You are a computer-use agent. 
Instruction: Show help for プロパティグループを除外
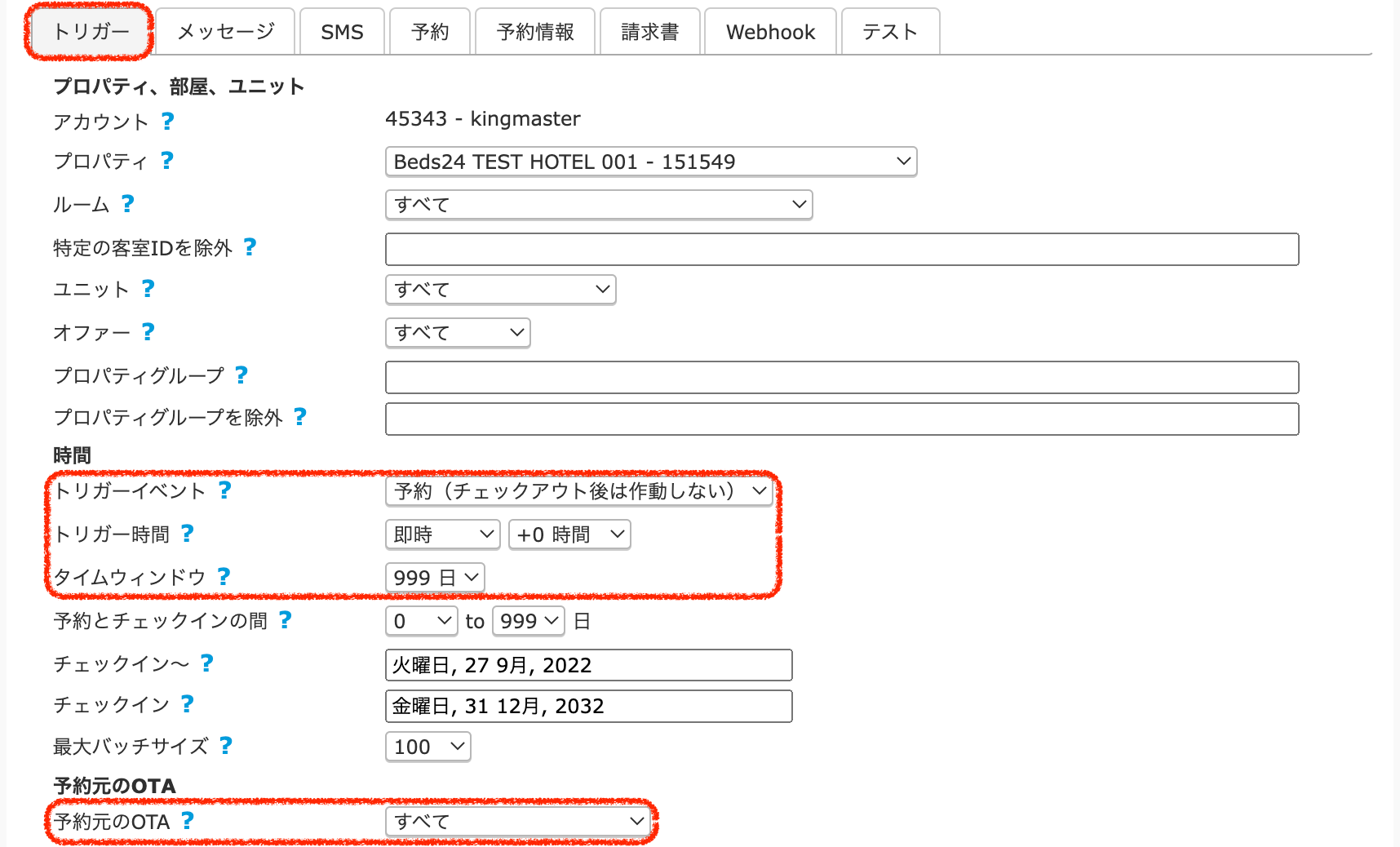pyautogui.click(x=299, y=416)
